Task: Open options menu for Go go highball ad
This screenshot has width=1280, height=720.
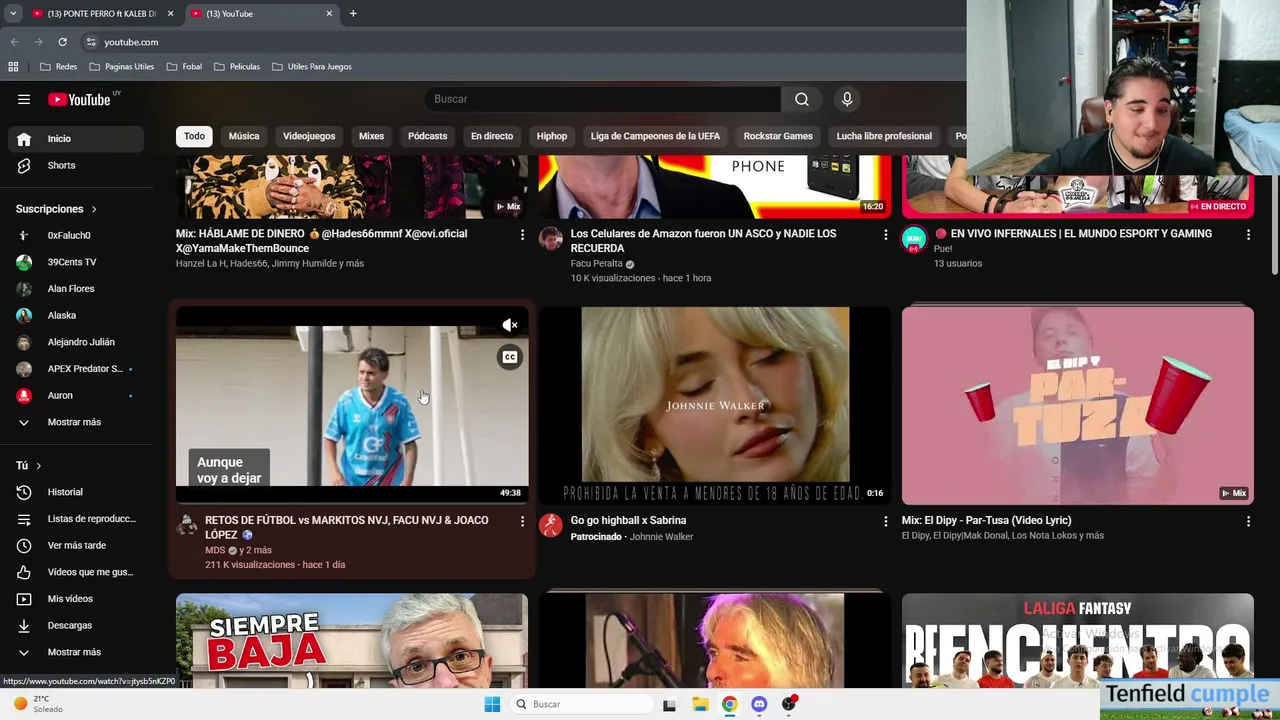Action: (x=885, y=521)
